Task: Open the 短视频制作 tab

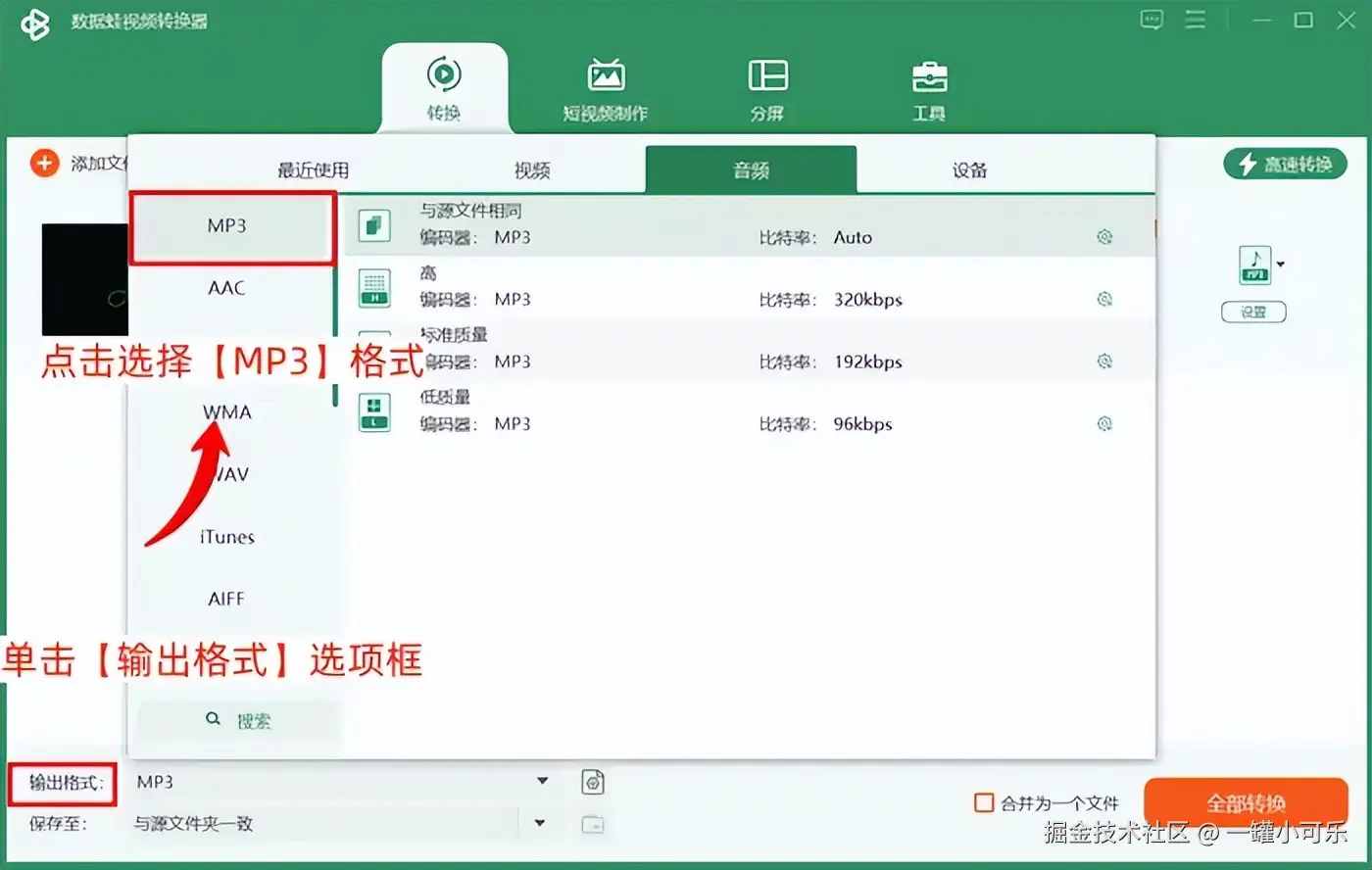Action: click(x=606, y=88)
